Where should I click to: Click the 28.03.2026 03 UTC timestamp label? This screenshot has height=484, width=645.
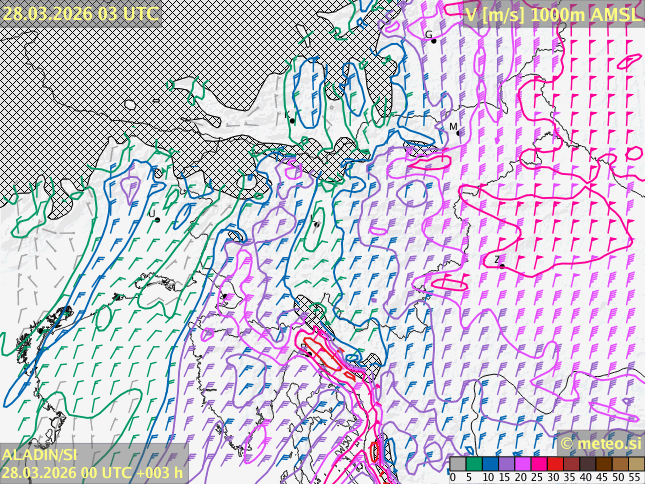[80, 13]
